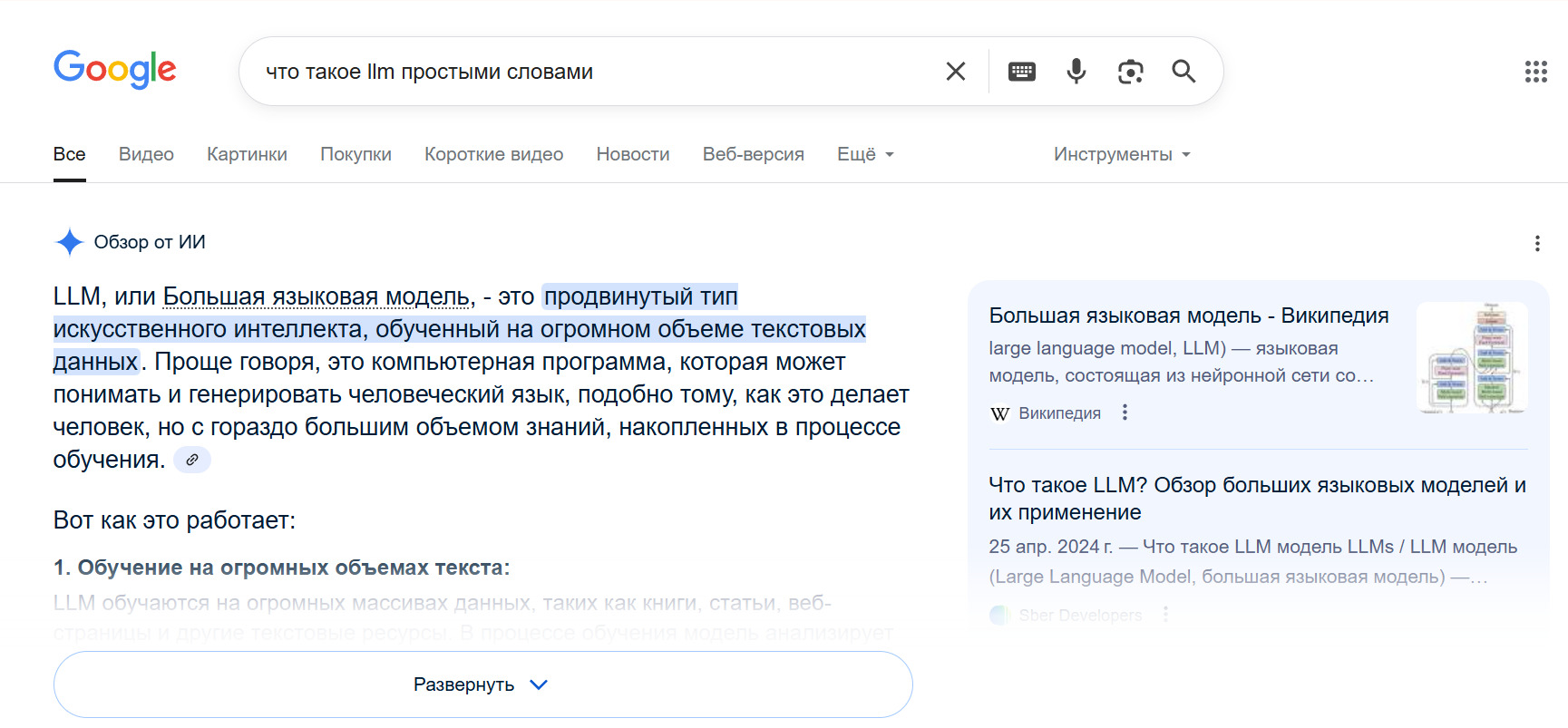Click the Google logo

[x=115, y=70]
